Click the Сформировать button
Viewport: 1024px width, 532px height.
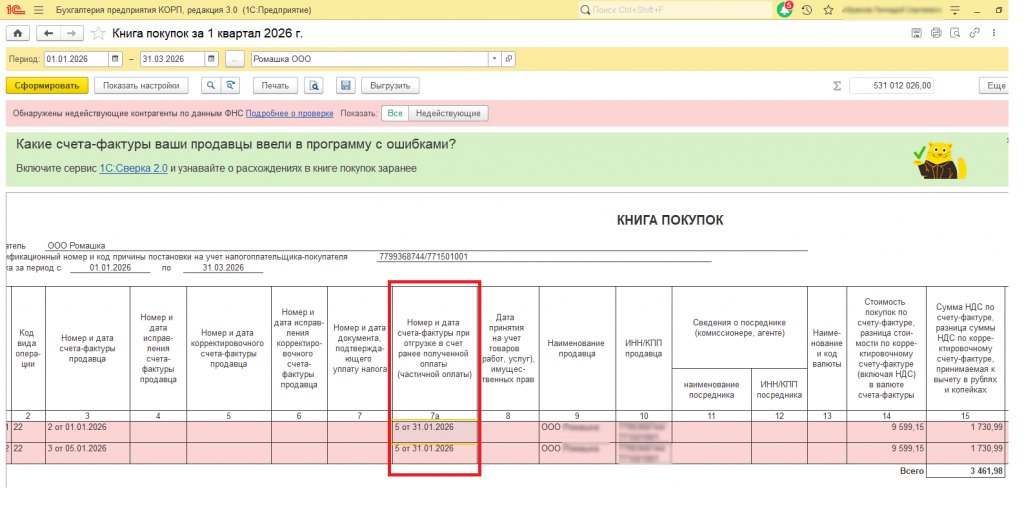47,86
